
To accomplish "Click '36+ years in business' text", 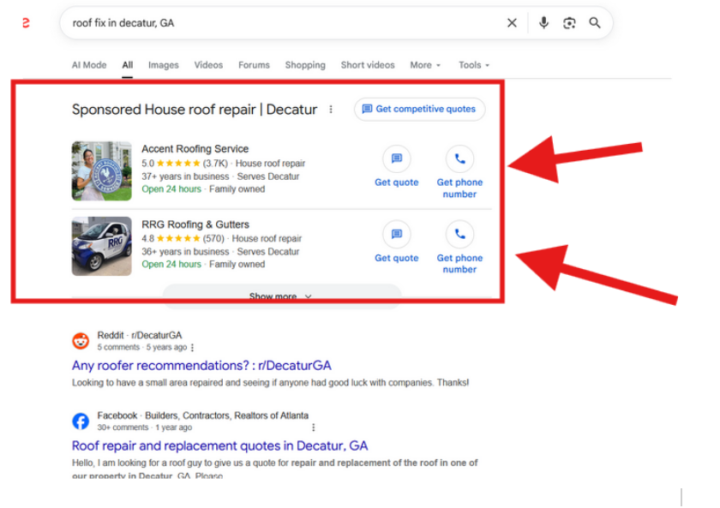I will (x=185, y=252).
